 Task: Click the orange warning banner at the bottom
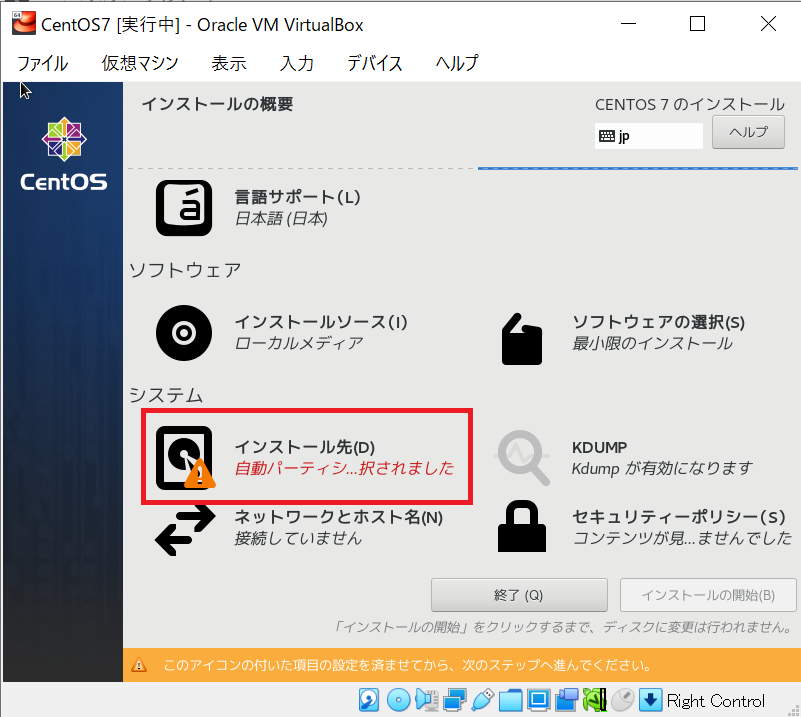pos(400,664)
